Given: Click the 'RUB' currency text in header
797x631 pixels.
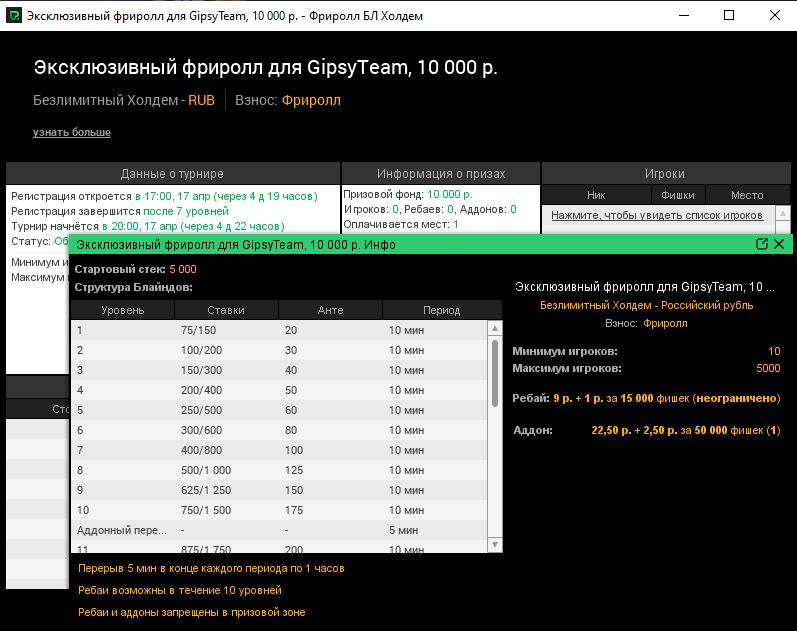Looking at the screenshot, I should point(201,100).
